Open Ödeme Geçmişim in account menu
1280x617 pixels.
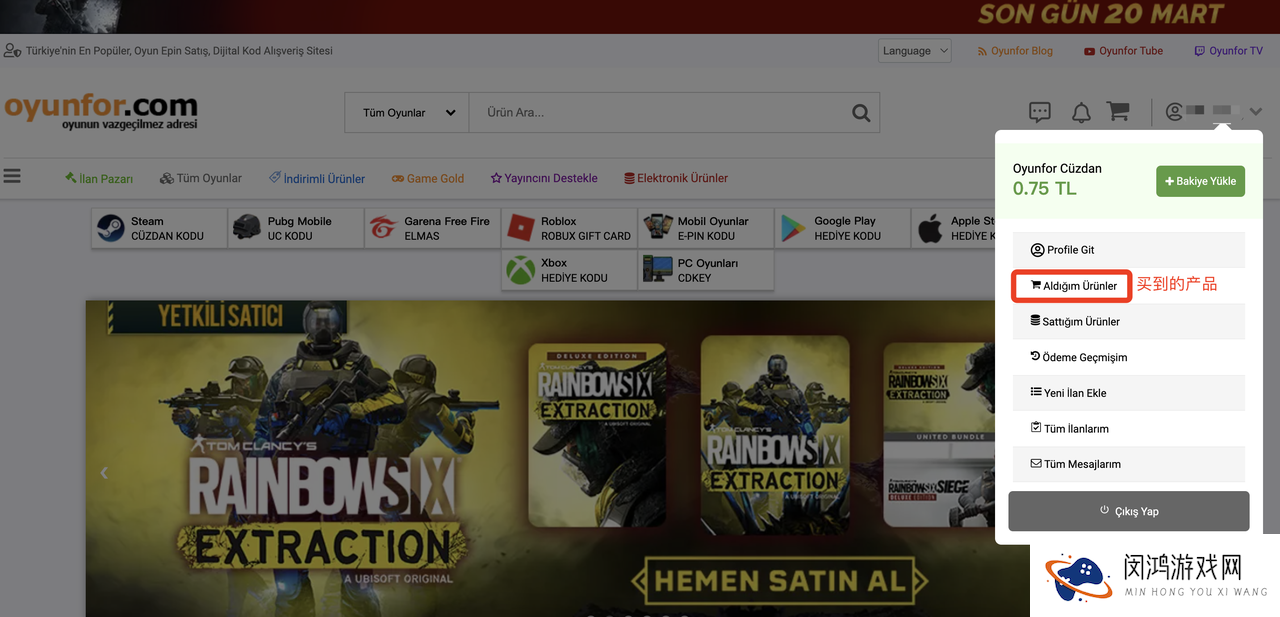[x=1129, y=357]
